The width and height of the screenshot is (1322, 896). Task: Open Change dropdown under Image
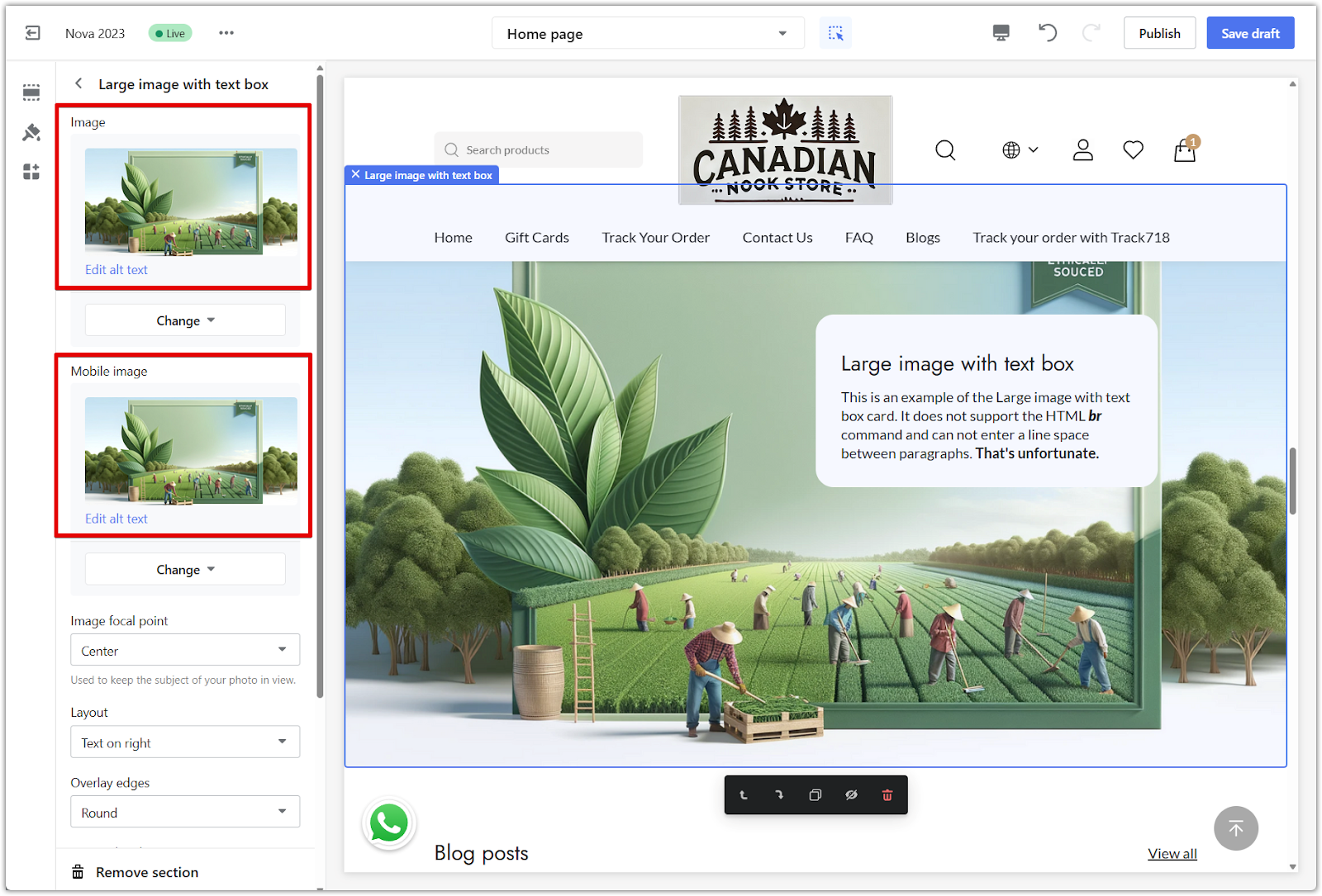(185, 320)
